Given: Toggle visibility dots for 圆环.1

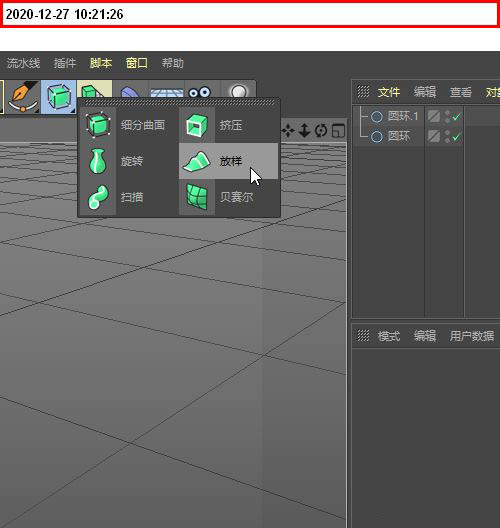Looking at the screenshot, I should pyautogui.click(x=447, y=117).
